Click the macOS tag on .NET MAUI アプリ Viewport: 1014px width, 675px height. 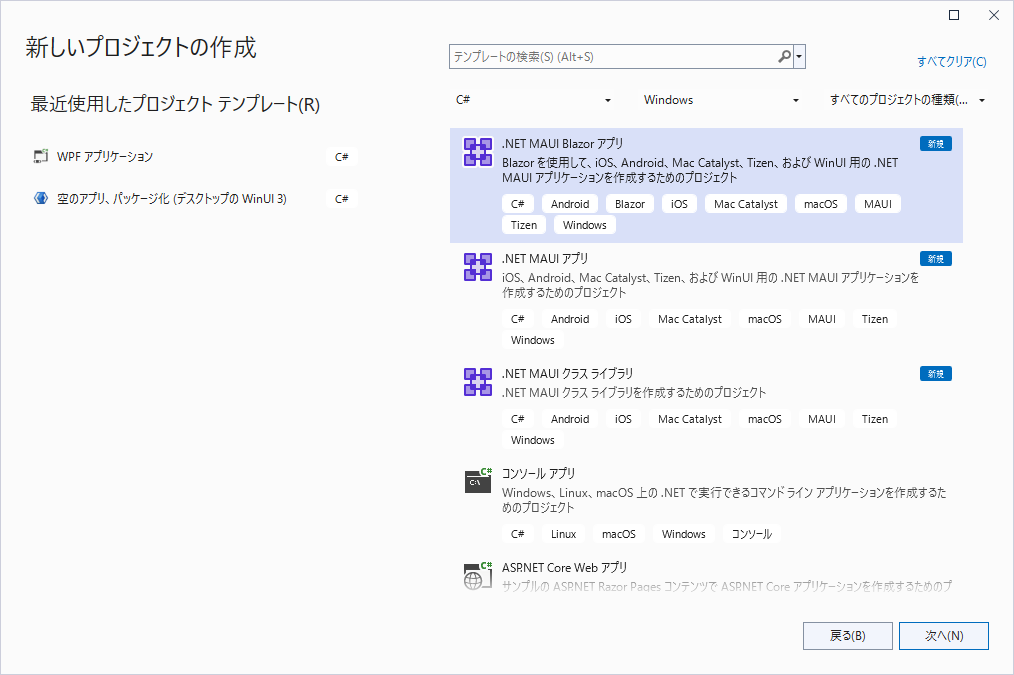point(764,319)
